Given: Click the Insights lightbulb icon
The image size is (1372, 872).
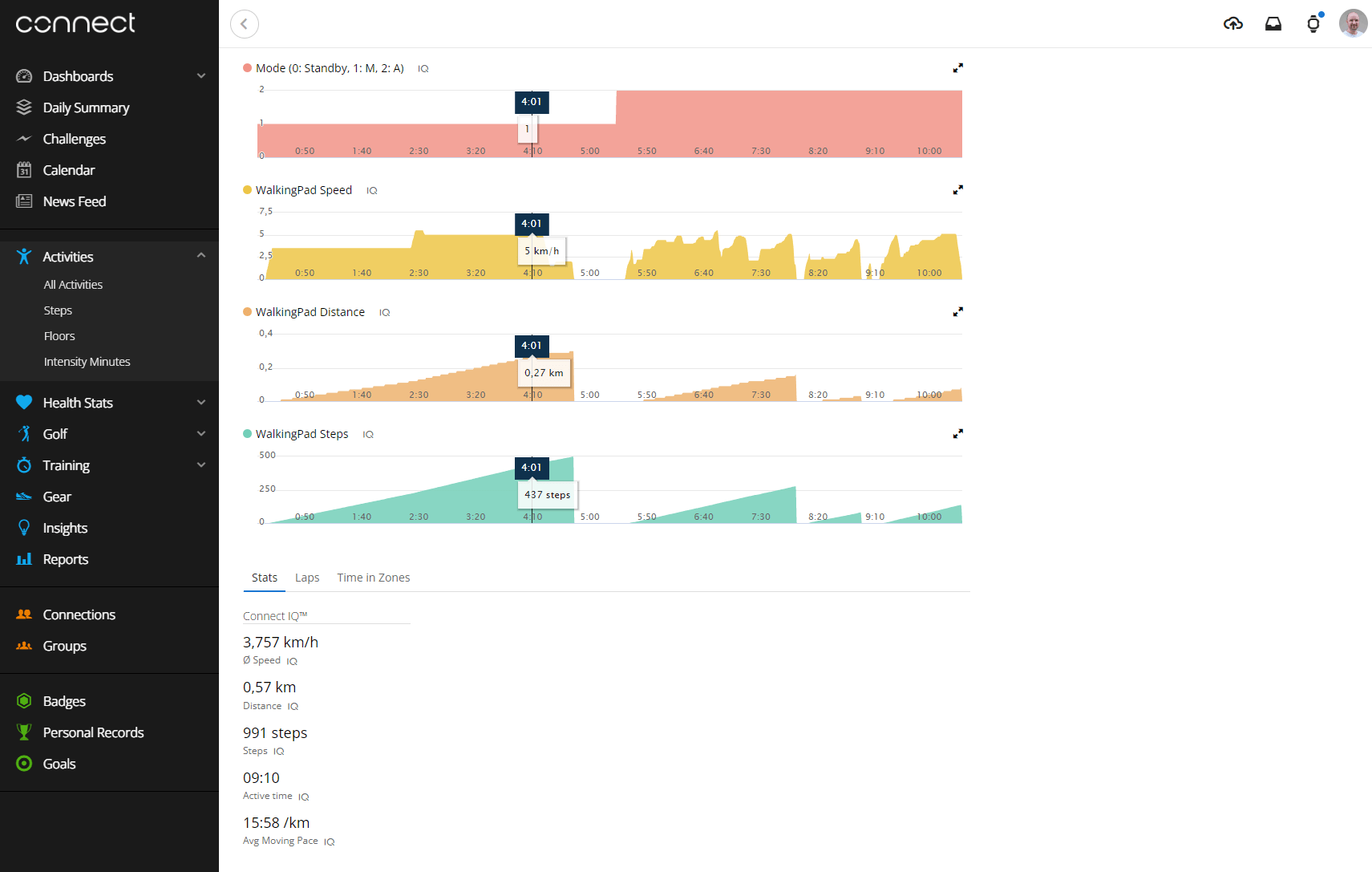Looking at the screenshot, I should pyautogui.click(x=24, y=528).
